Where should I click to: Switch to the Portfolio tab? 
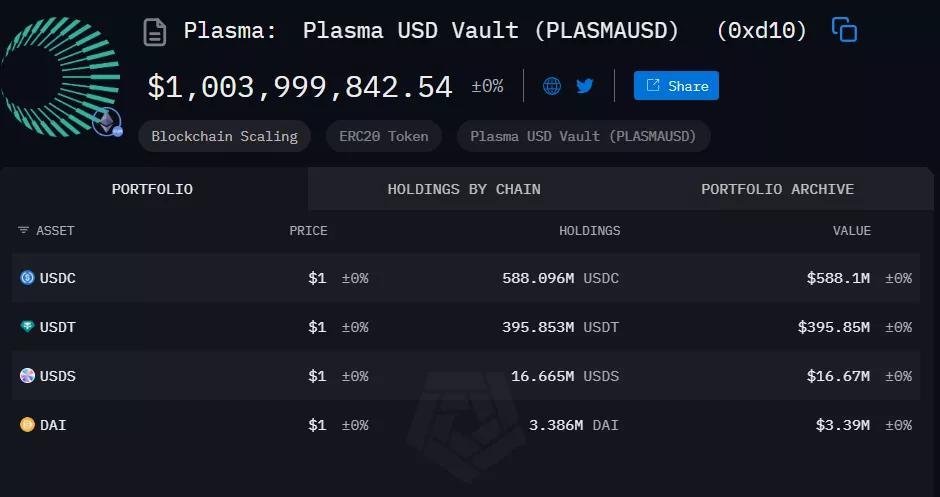pos(152,189)
